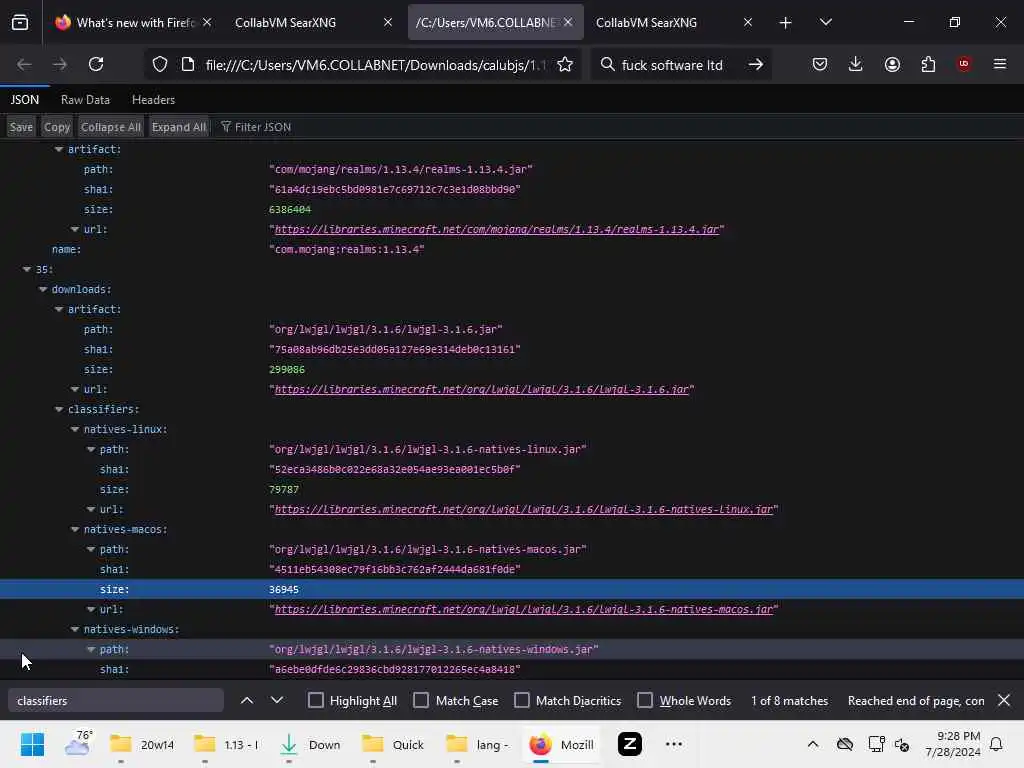1024x768 pixels.
Task: Open volume tray icon
Action: [x=903, y=744]
